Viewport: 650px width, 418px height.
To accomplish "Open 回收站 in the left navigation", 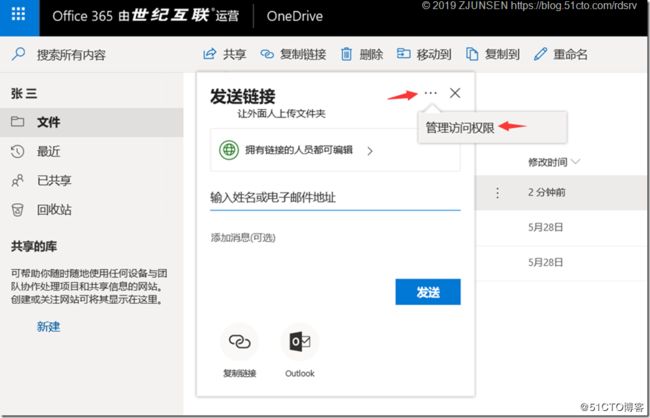I will coord(92,210).
